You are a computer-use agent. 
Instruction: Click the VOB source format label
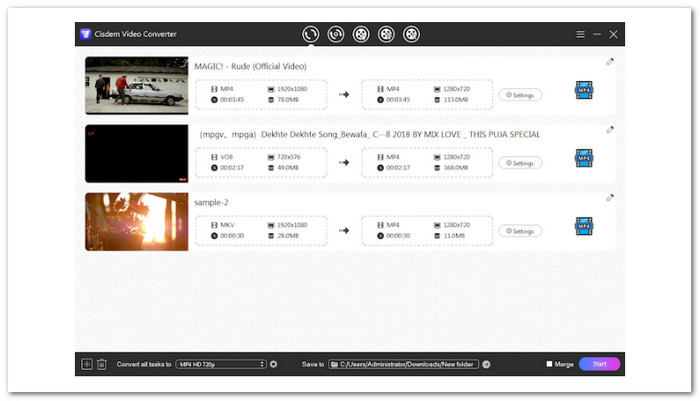coord(226,157)
